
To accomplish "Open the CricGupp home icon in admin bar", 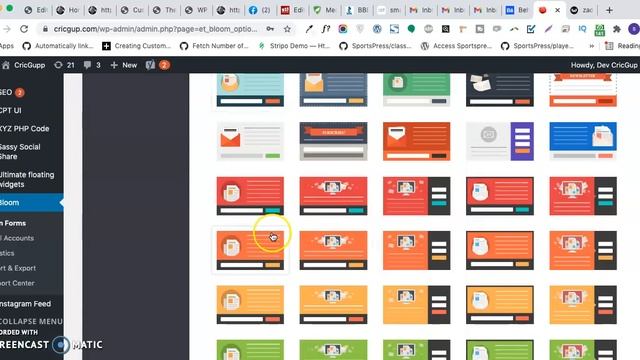I will coord(6,65).
